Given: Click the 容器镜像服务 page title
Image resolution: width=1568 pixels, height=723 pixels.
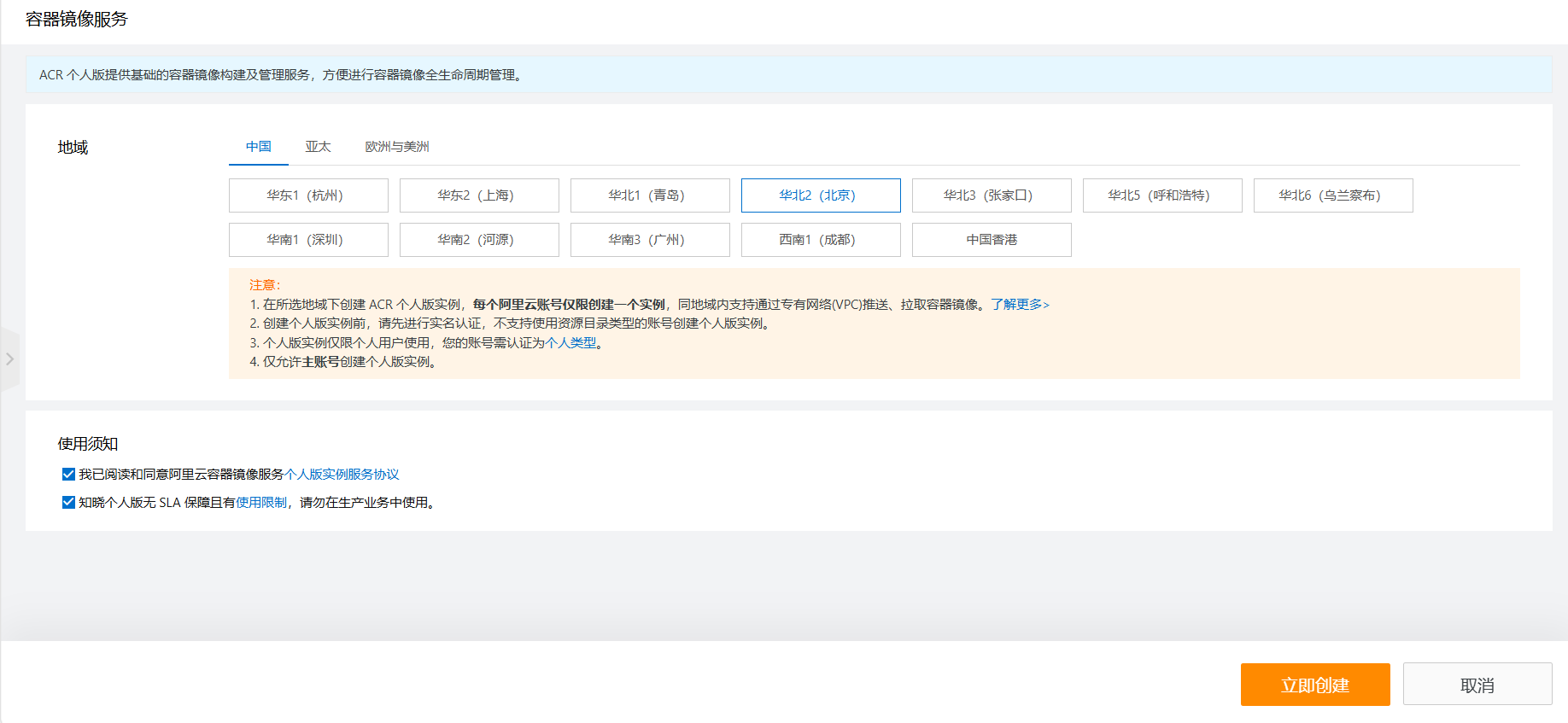Looking at the screenshot, I should [x=77, y=20].
